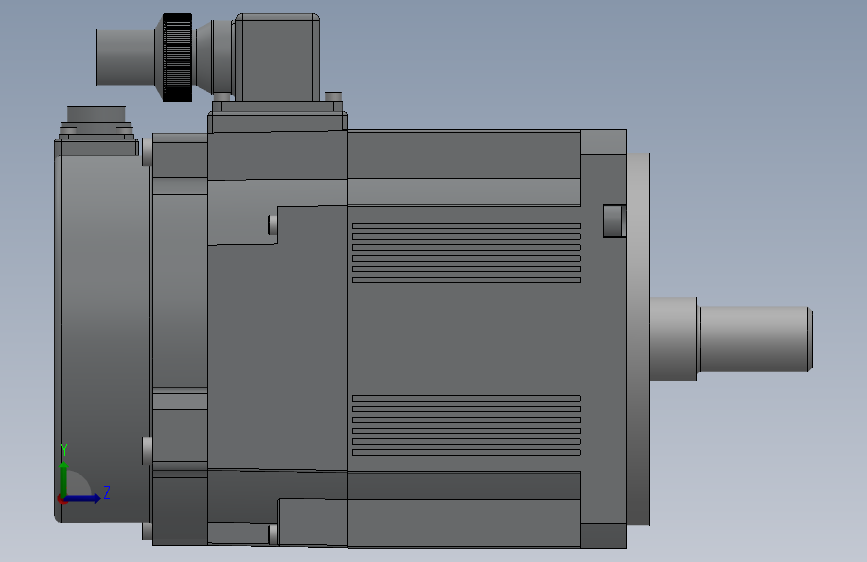Screen dimensions: 867x562
Task: Select the lower group of cooling fins
Action: click(x=466, y=425)
